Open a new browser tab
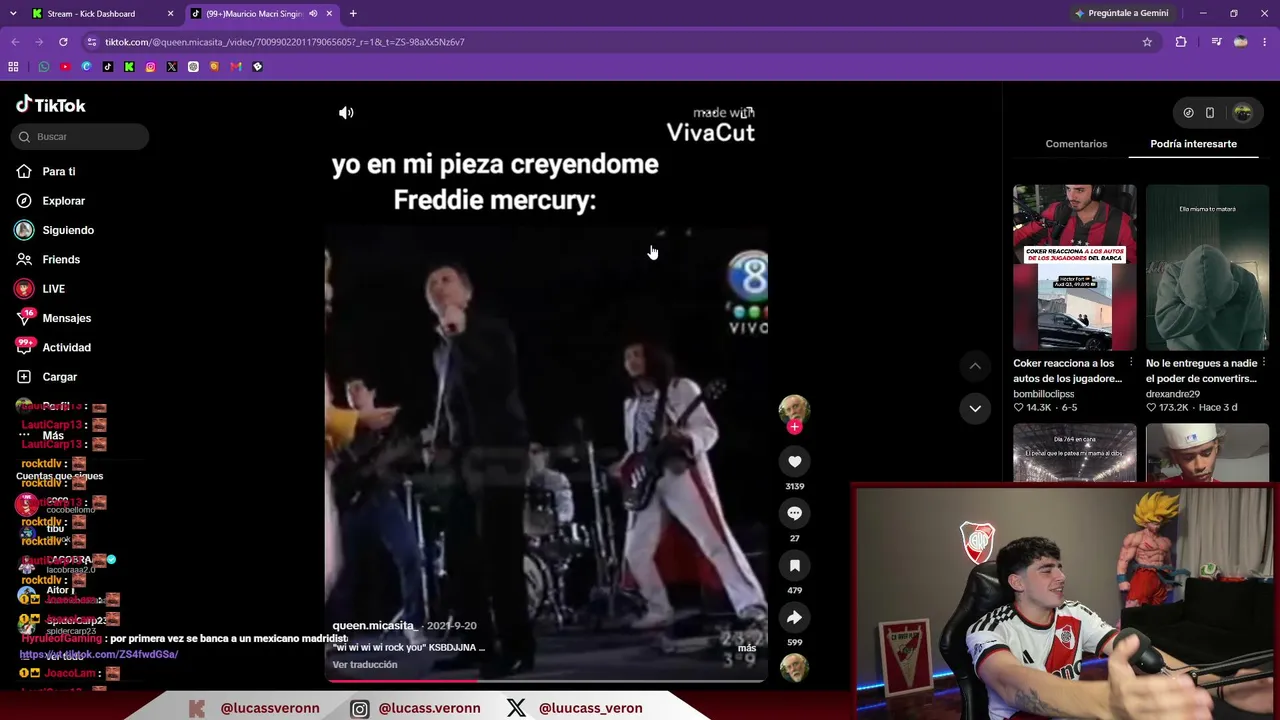Screen dimensions: 1280x720 pyautogui.click(x=353, y=14)
